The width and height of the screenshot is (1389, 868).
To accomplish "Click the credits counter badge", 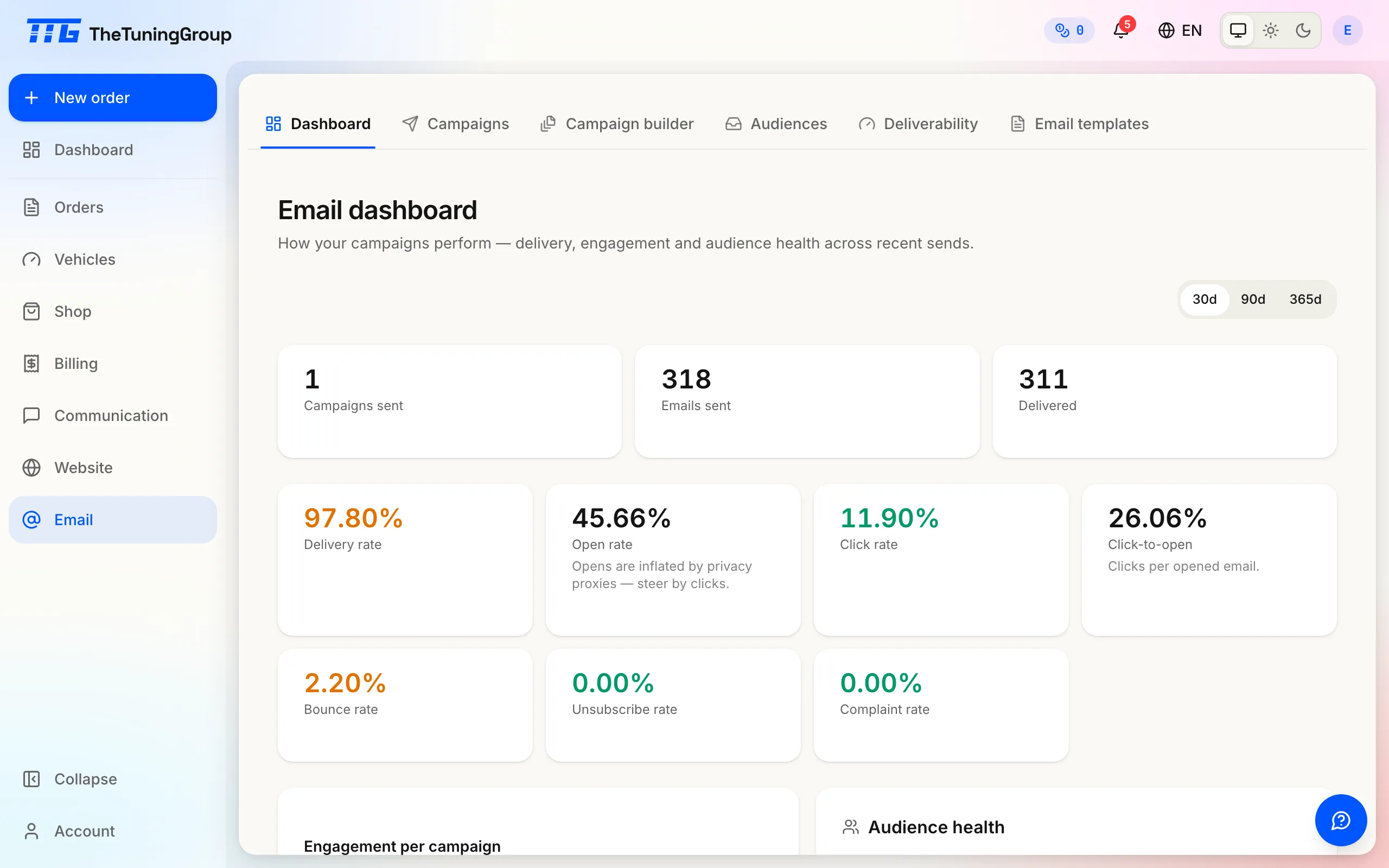I will point(1069,30).
